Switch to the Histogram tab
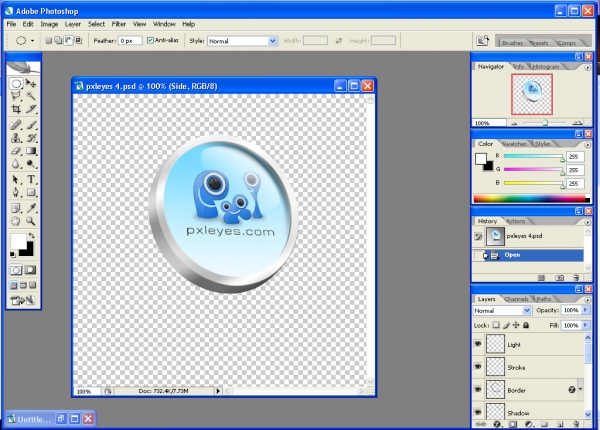This screenshot has width=600, height=430. pos(546,67)
